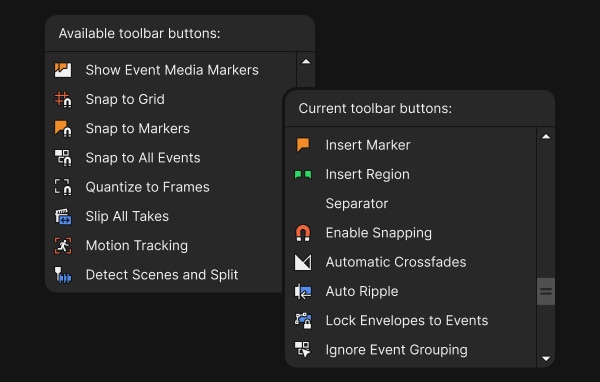Screen dimensions: 600x382
Task: Click the Motion Tracking runner icon
Action: click(x=63, y=245)
